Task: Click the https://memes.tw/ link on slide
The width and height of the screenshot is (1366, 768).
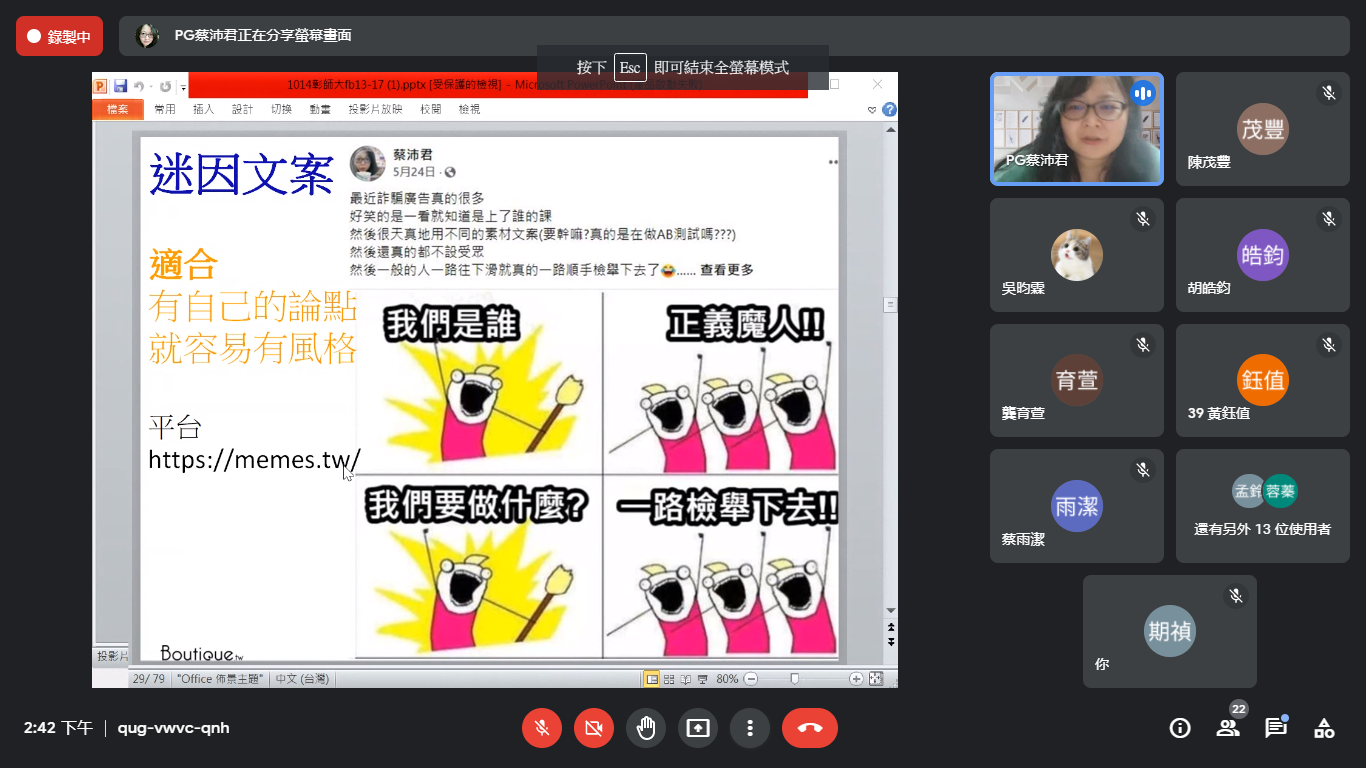Action: [254, 459]
